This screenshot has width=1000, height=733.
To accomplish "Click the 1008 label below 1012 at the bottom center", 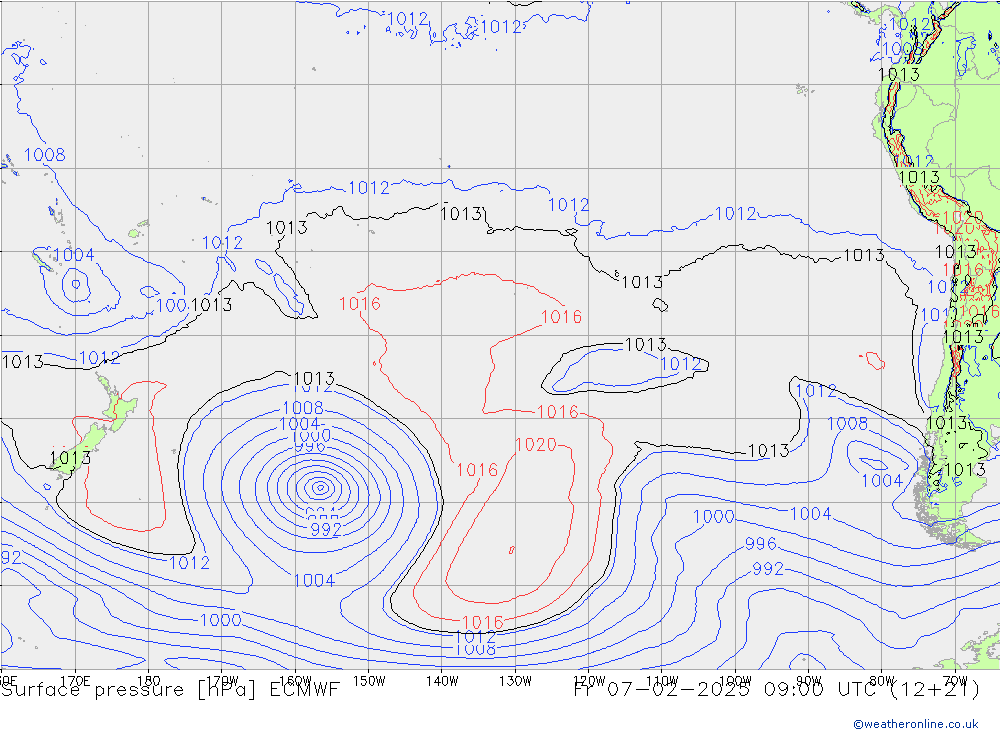I will click(475, 649).
